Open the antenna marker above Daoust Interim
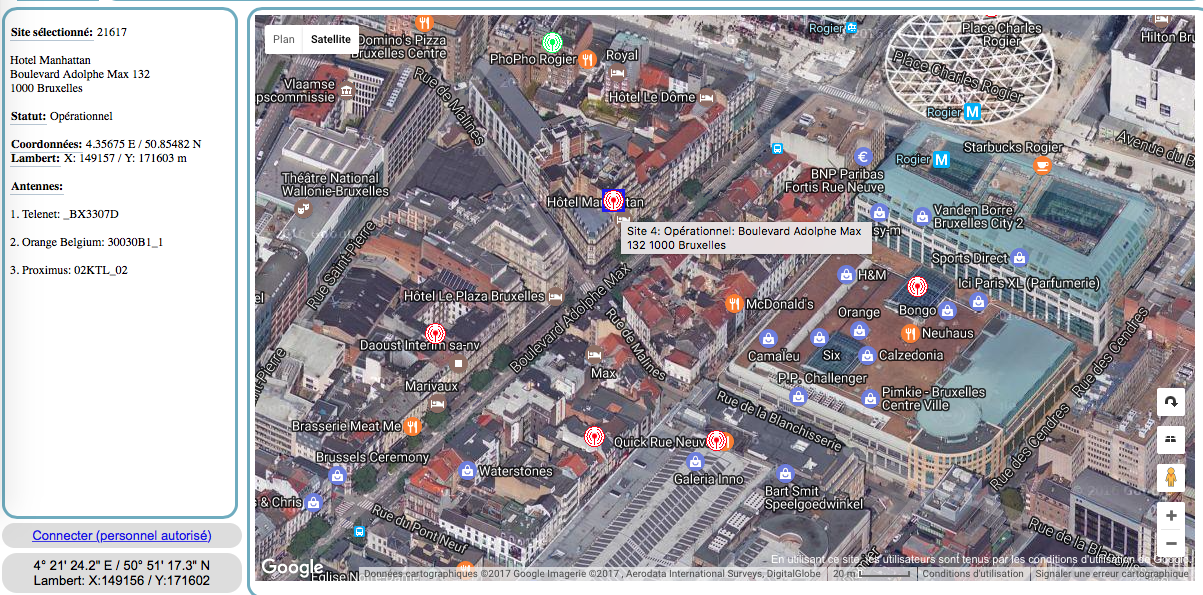The image size is (1203, 595). coord(435,333)
